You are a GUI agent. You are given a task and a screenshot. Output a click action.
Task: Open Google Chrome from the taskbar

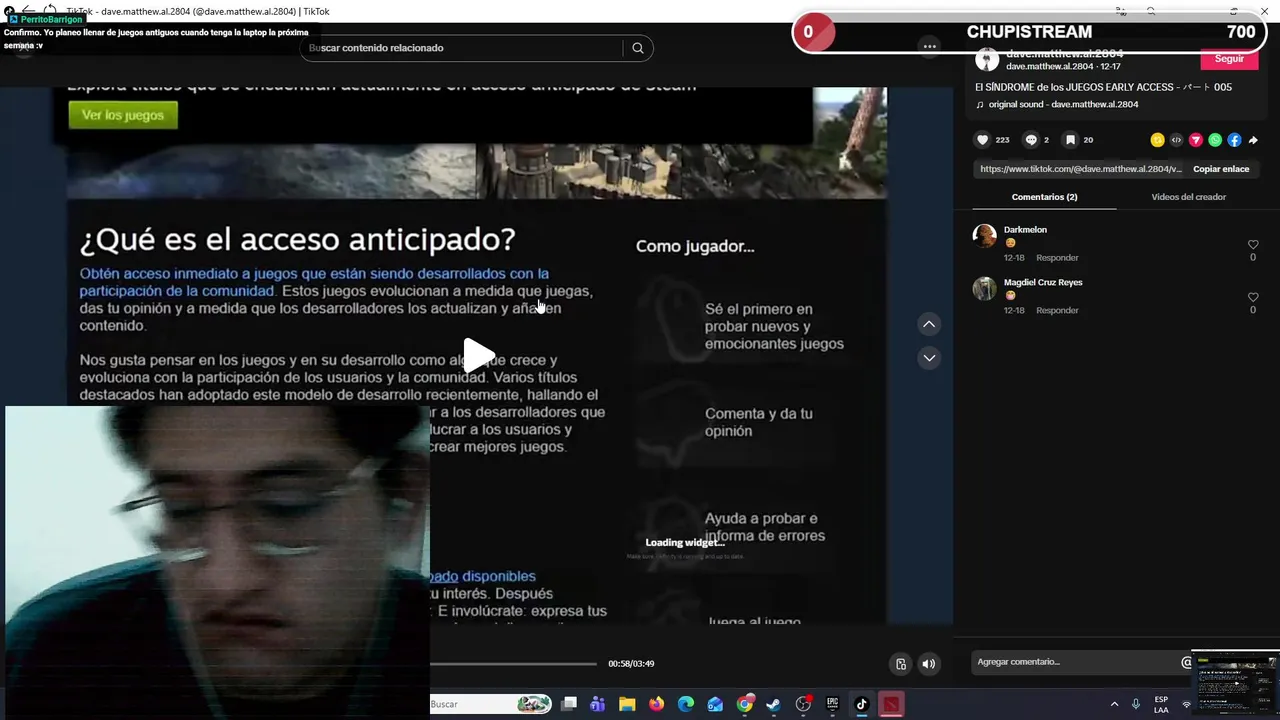744,704
